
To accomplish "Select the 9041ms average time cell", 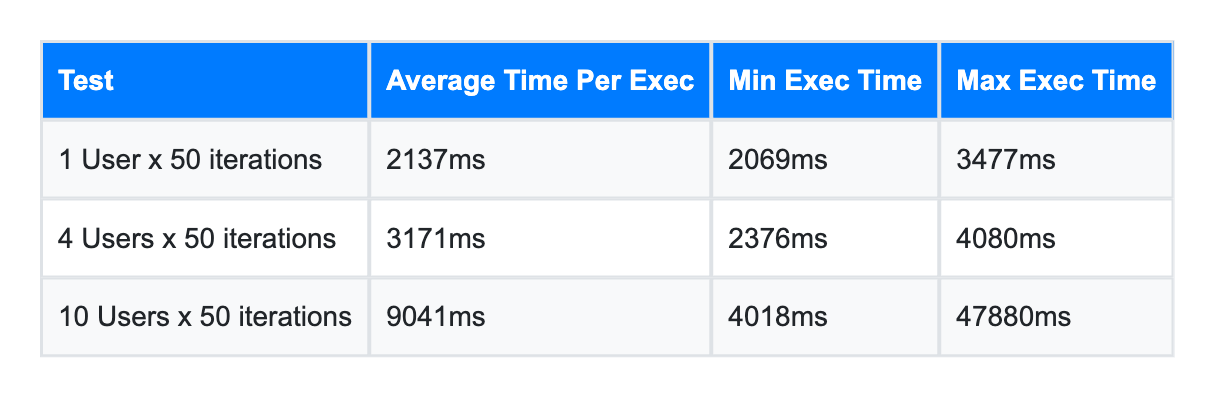I will click(540, 317).
